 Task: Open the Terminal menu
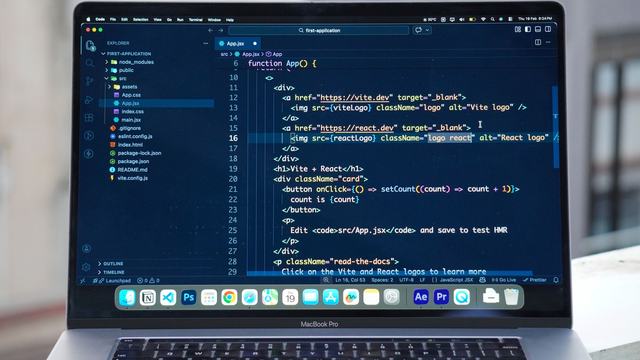click(x=196, y=20)
